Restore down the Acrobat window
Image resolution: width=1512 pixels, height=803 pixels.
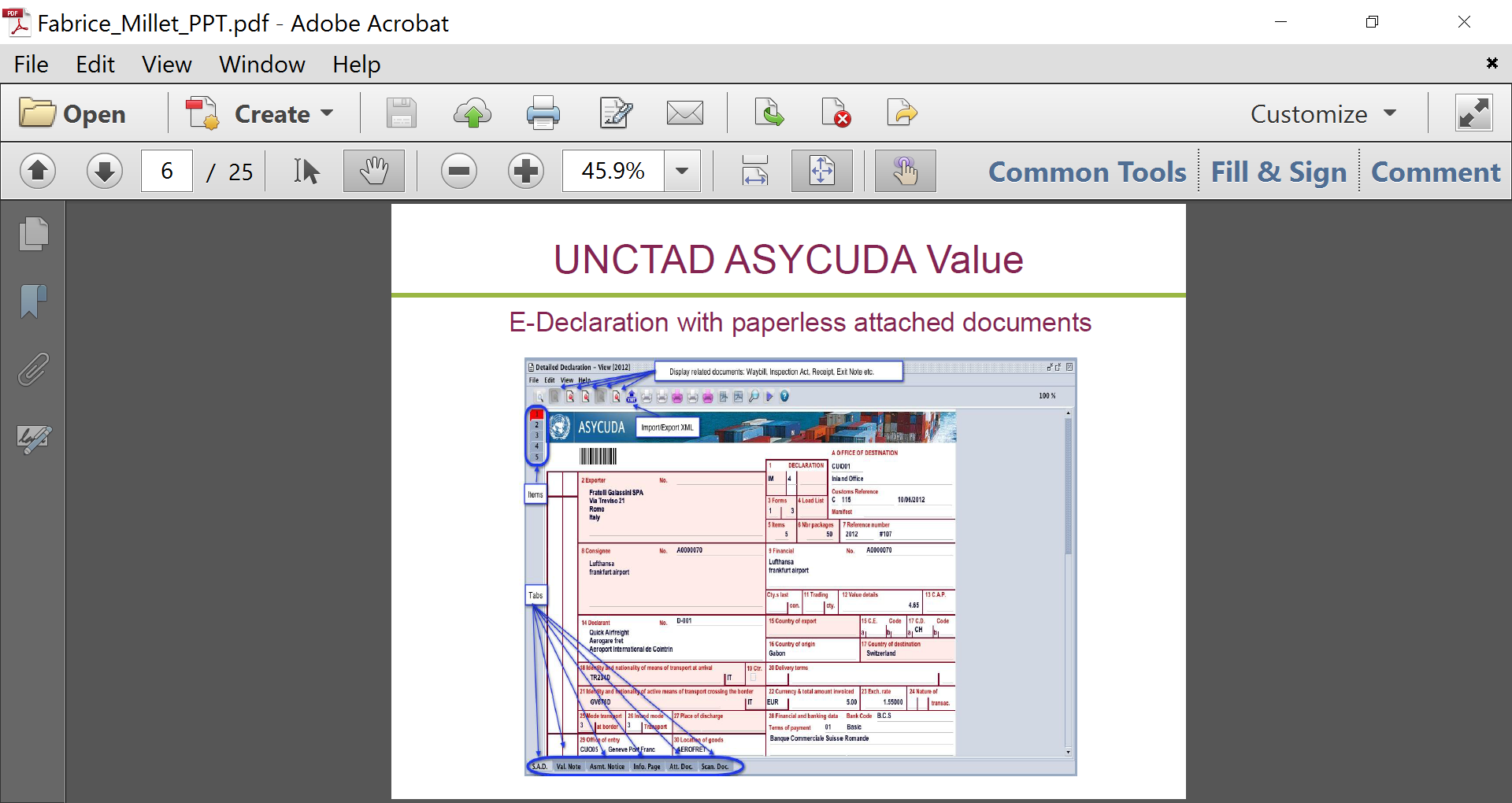pos(1373,22)
